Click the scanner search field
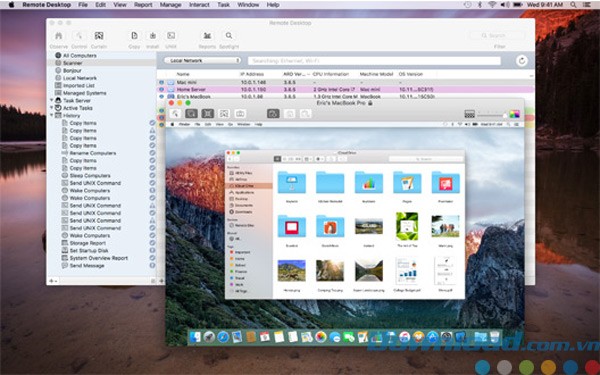 pyautogui.click(x=374, y=60)
